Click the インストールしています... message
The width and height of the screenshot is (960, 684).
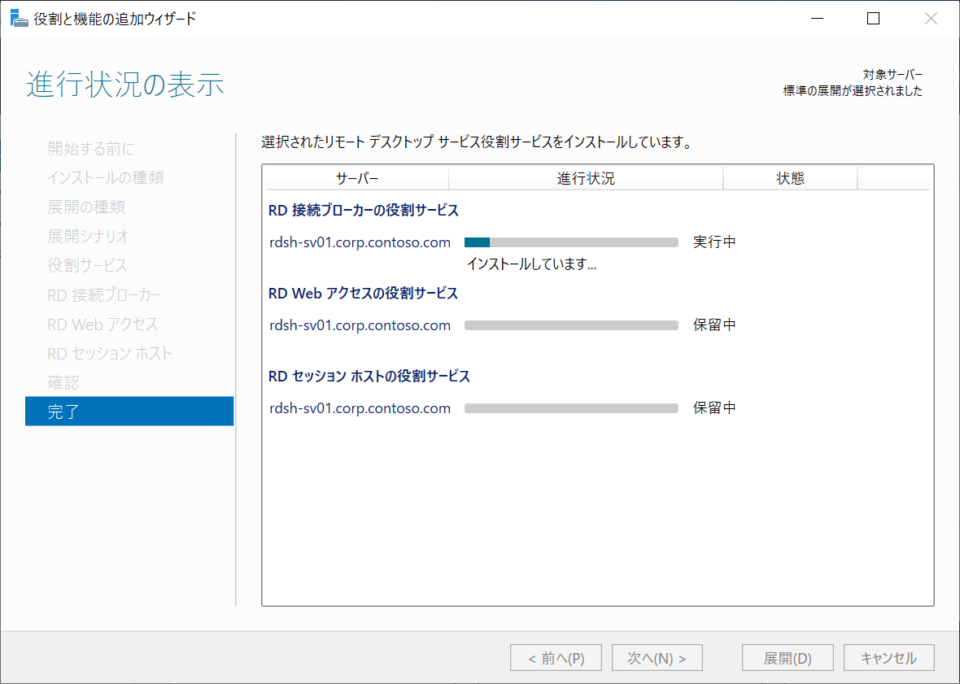pyautogui.click(x=531, y=264)
